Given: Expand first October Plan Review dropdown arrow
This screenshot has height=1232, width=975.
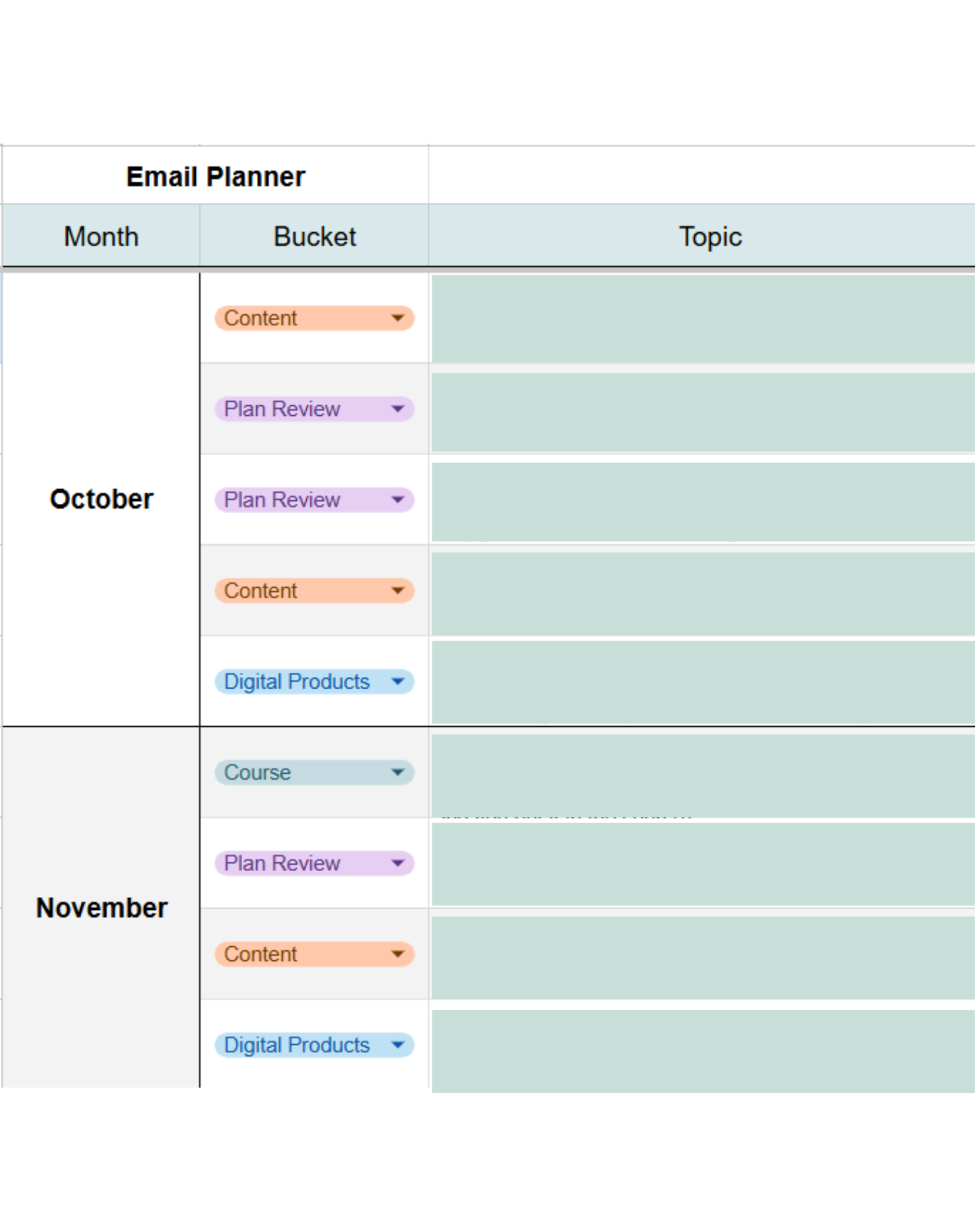Looking at the screenshot, I should click(x=398, y=409).
